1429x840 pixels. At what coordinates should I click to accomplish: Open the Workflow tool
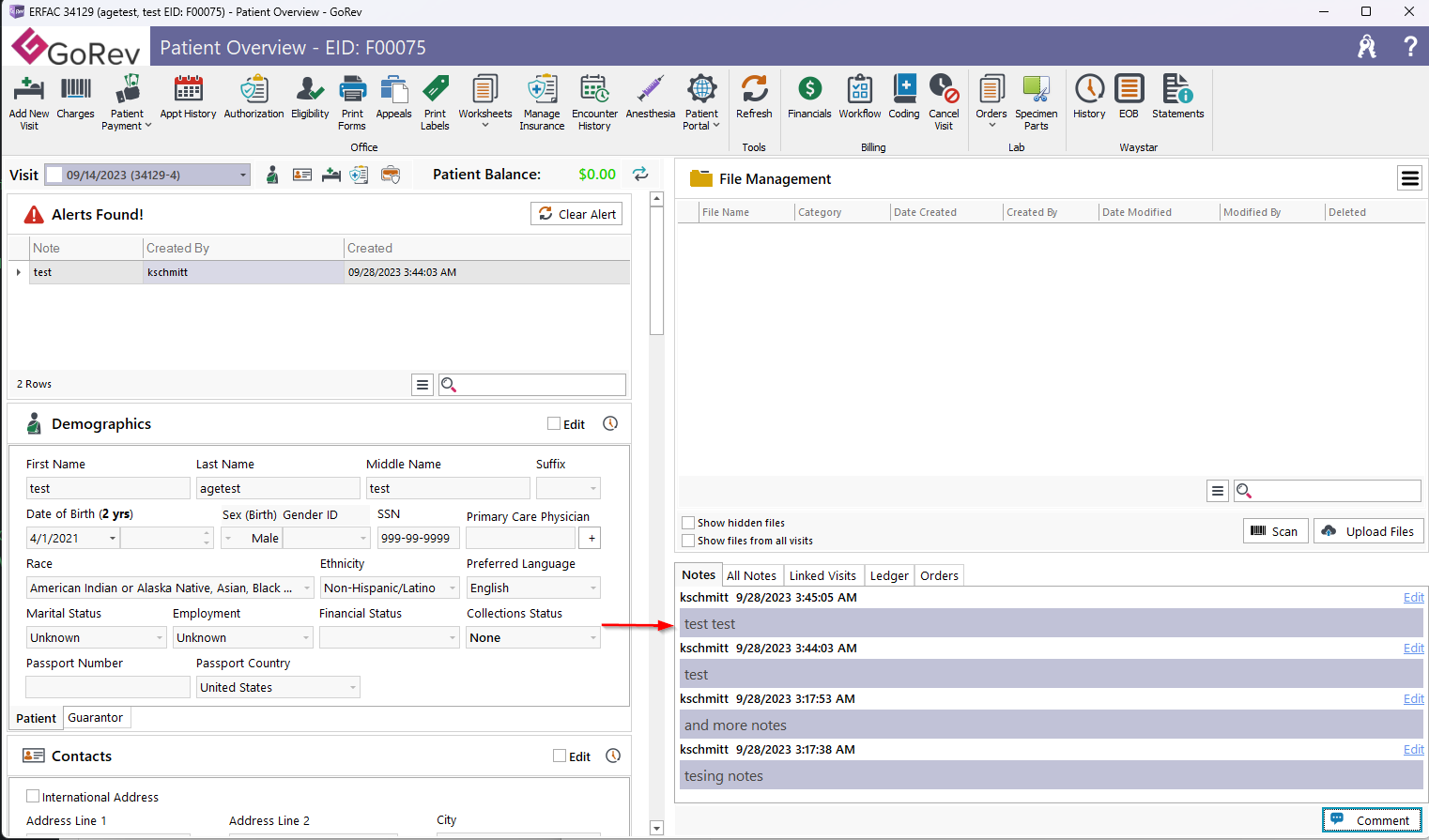click(859, 98)
